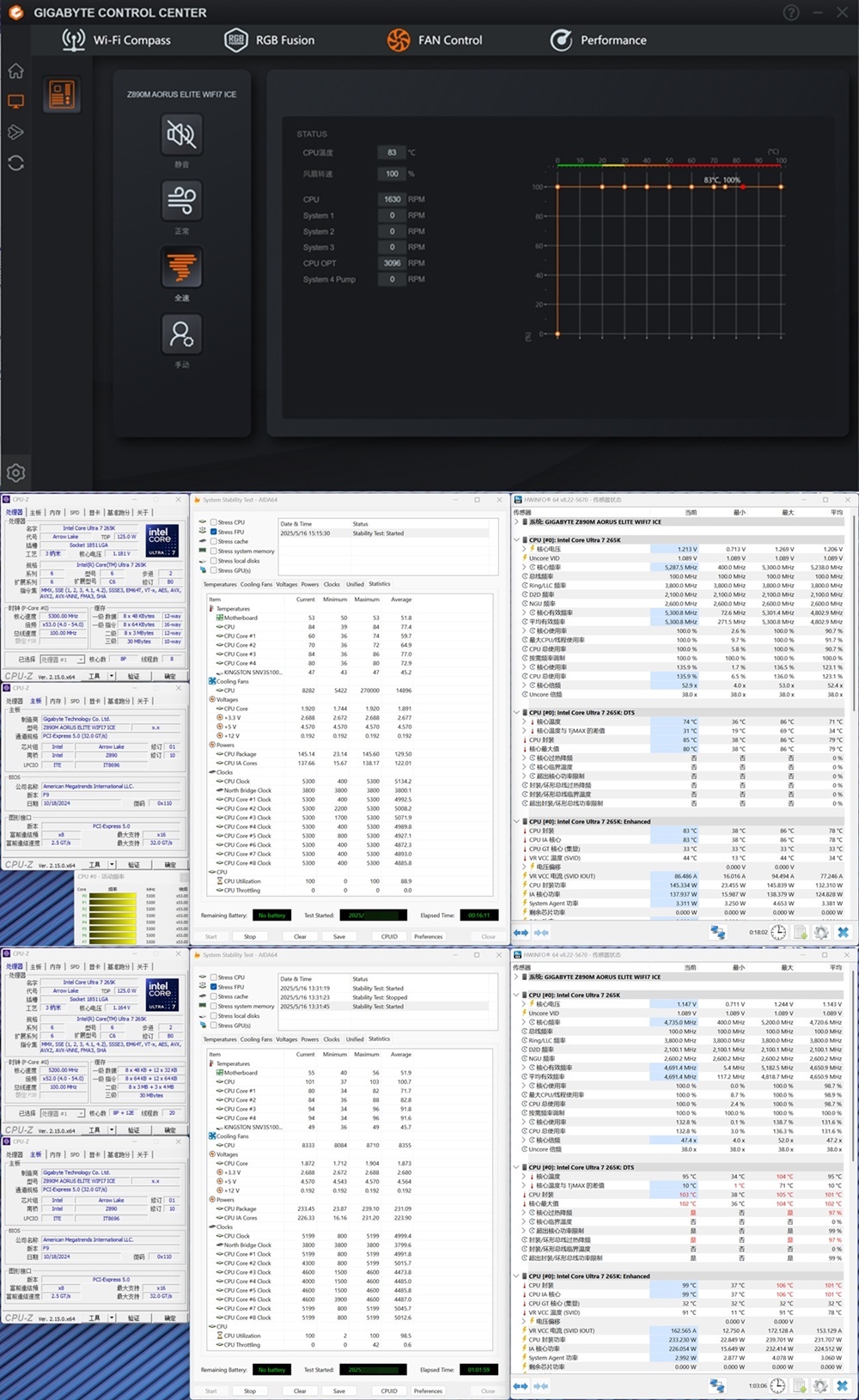Click the clock icon next to 0:18:02
Screen dimensions: 859x1400
(778, 932)
